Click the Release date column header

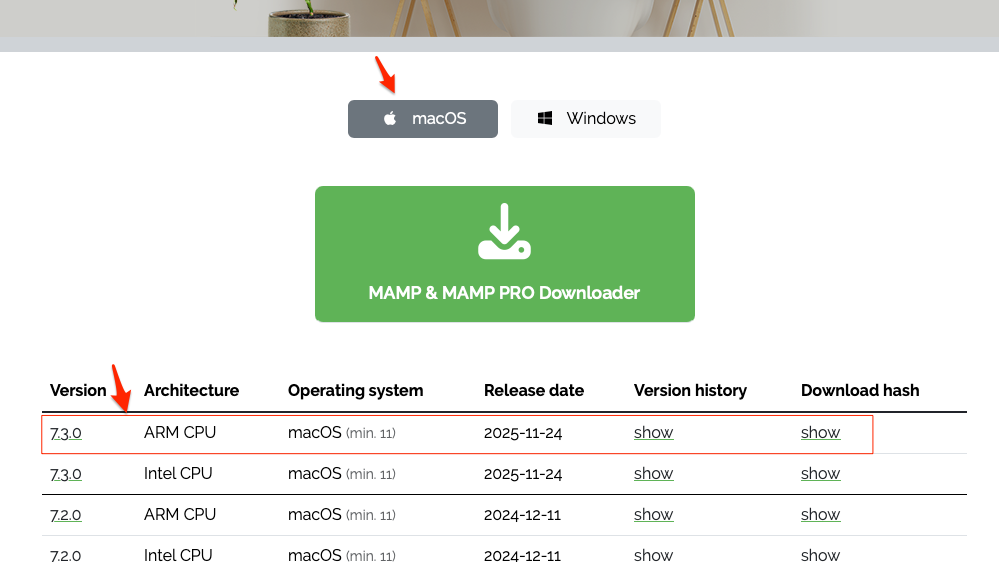[x=533, y=391]
